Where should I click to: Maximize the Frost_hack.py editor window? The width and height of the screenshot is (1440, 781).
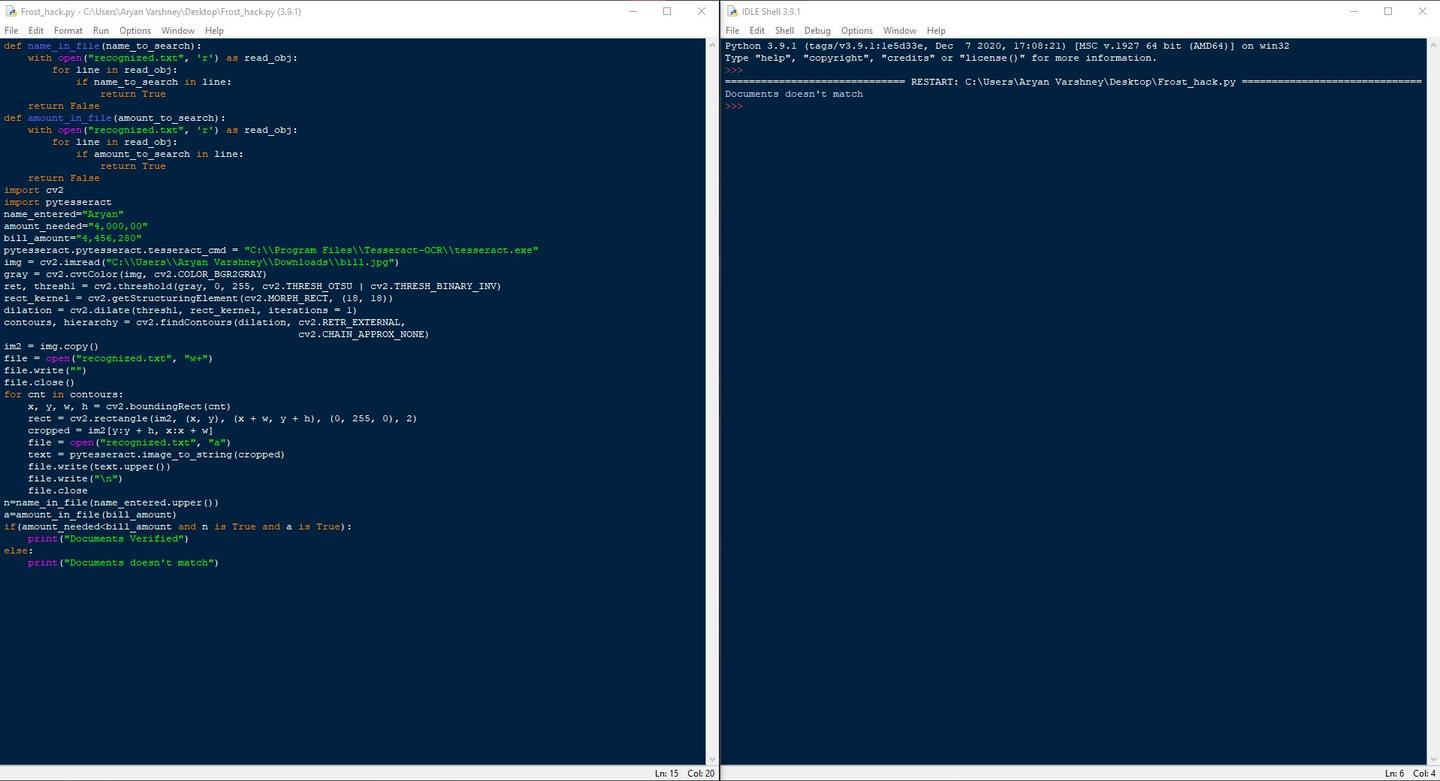[667, 12]
